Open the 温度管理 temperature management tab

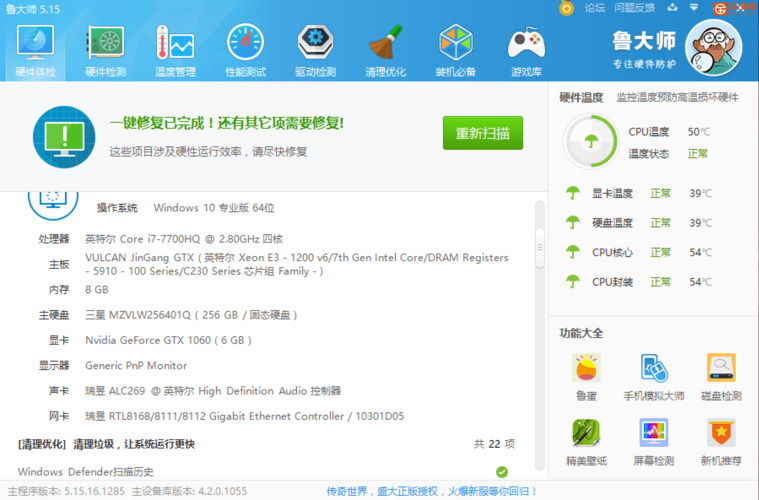pyautogui.click(x=175, y=51)
